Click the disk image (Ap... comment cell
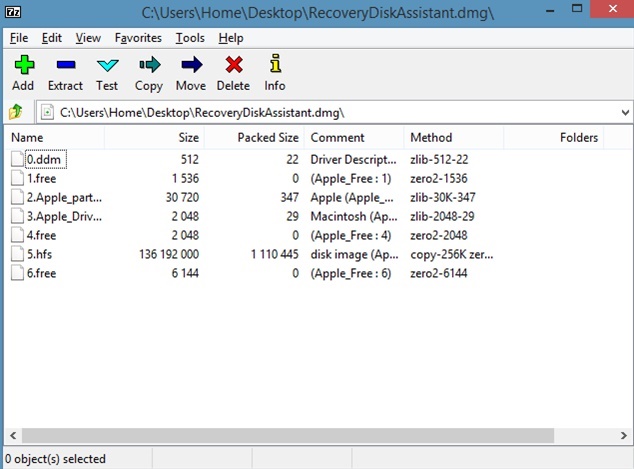This screenshot has width=634, height=469. (354, 254)
